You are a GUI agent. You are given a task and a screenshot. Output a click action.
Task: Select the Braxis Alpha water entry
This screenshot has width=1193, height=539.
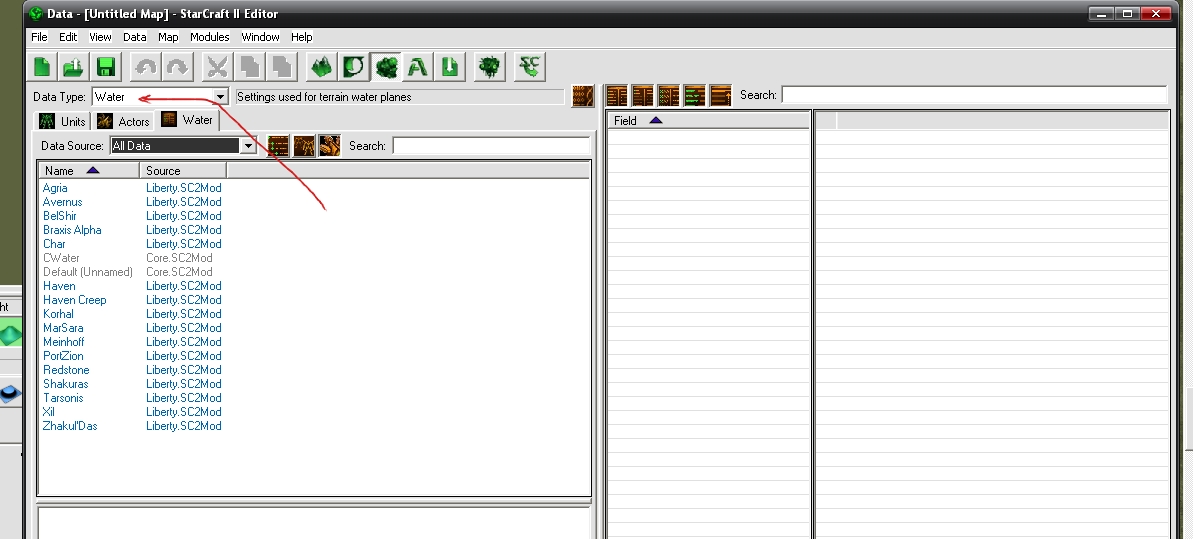point(72,230)
